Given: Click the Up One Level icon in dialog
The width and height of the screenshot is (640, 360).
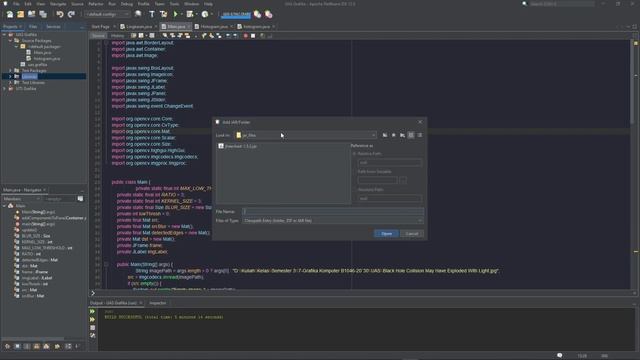Looking at the screenshot, I should click(385, 135).
